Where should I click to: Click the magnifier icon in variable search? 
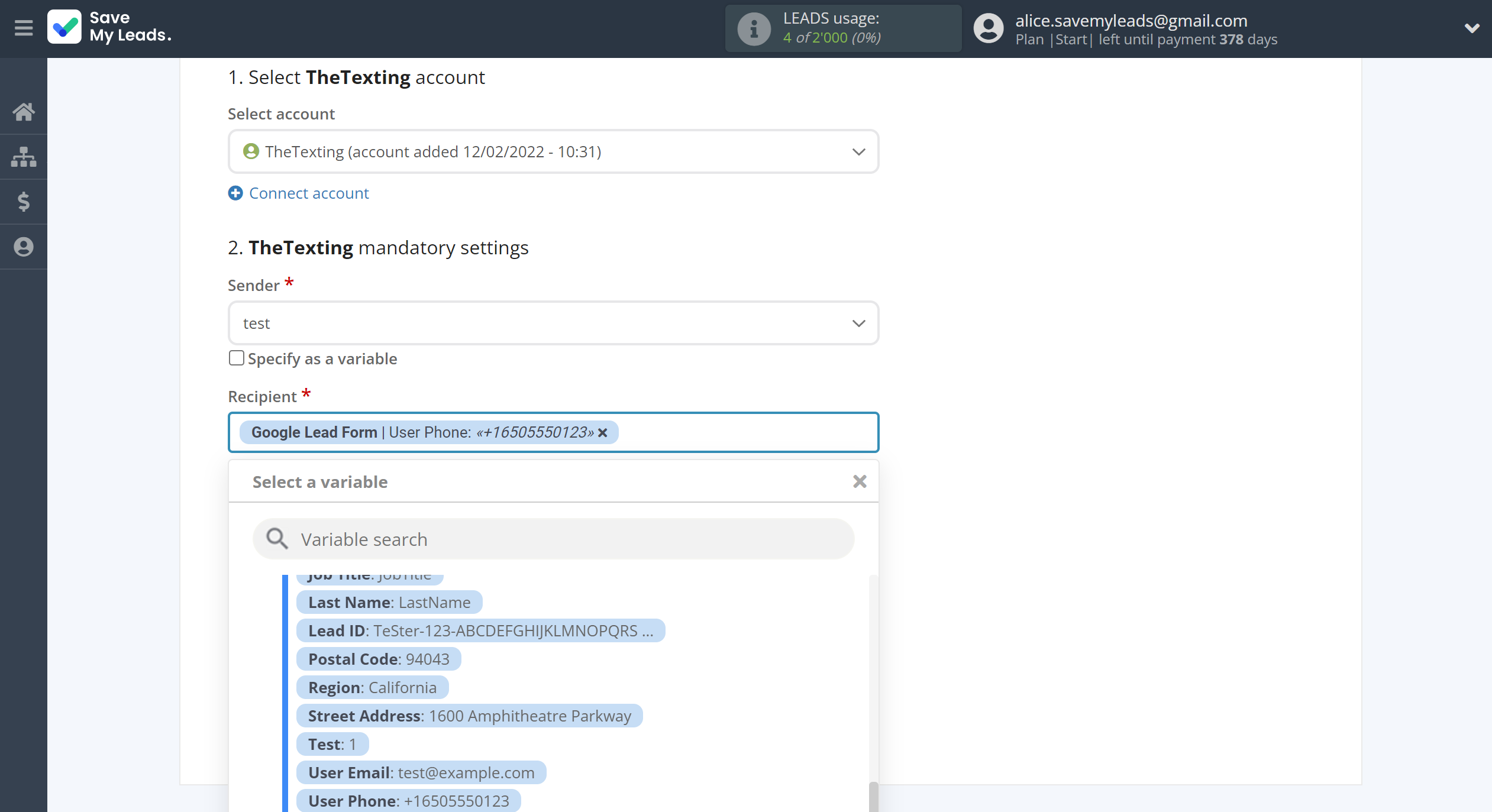pos(276,539)
